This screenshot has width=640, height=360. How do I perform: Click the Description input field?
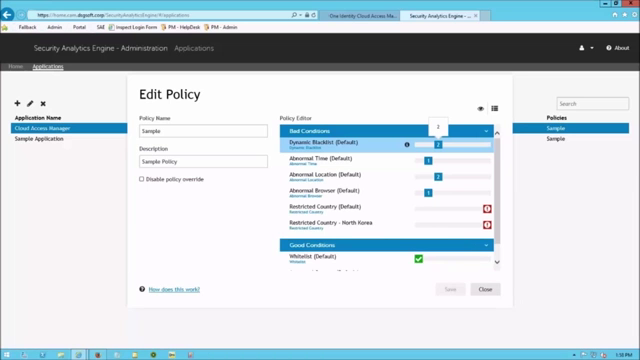203,162
